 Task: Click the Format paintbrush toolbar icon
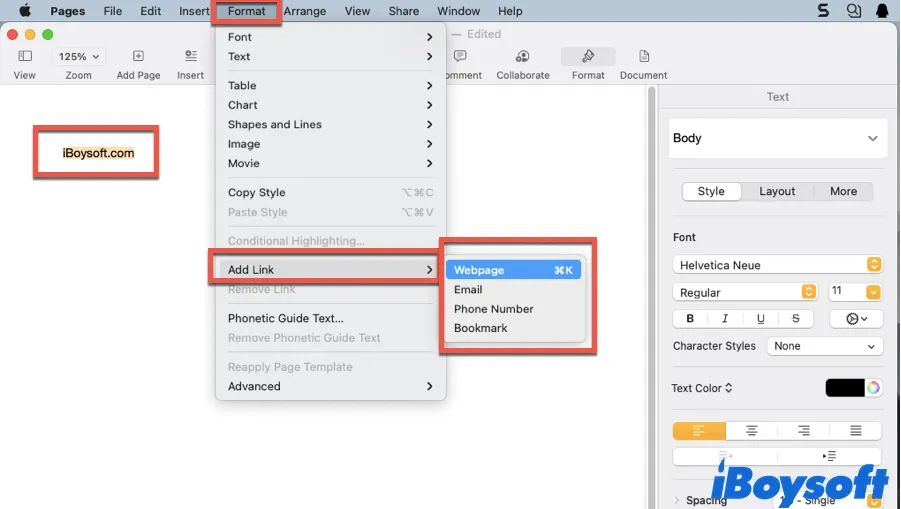coord(588,57)
